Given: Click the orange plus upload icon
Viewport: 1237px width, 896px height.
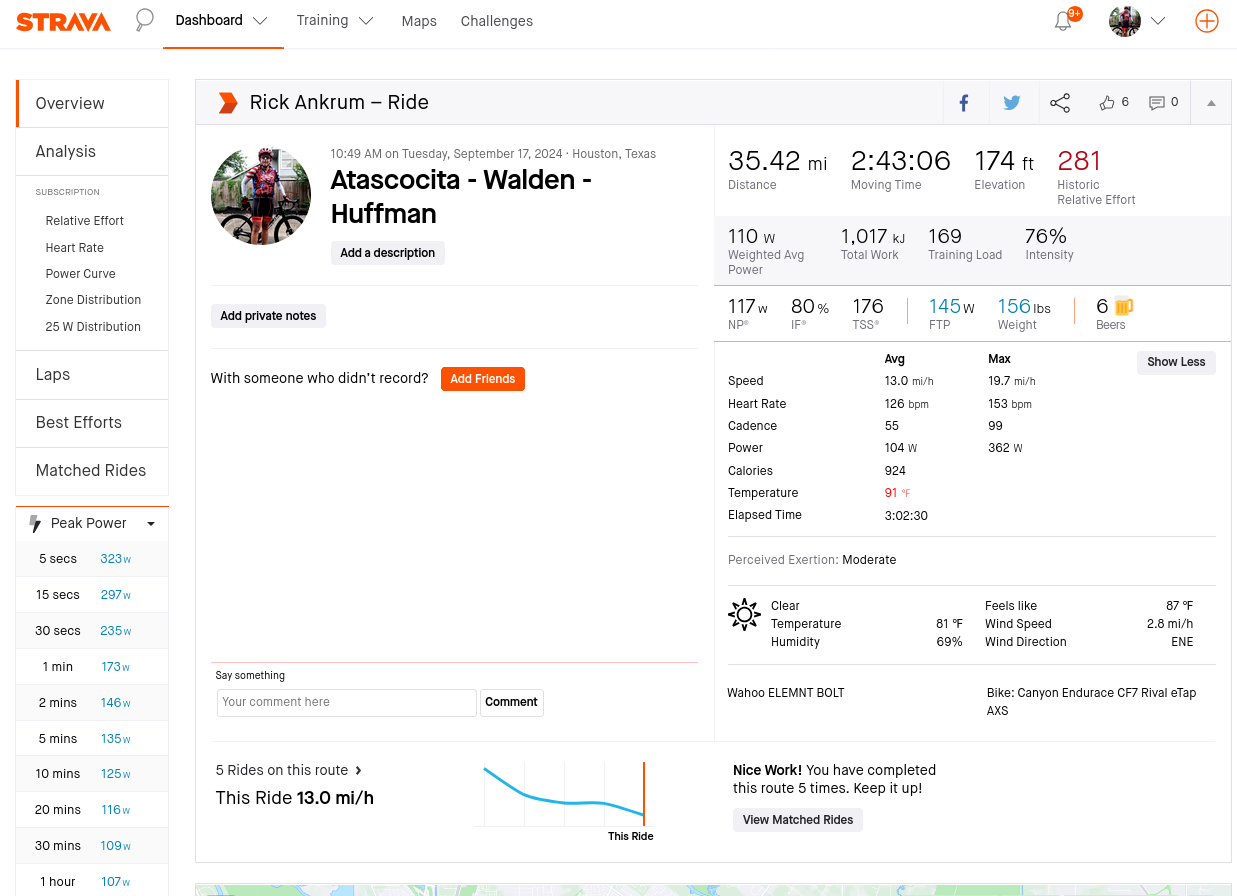Looking at the screenshot, I should coord(1207,21).
